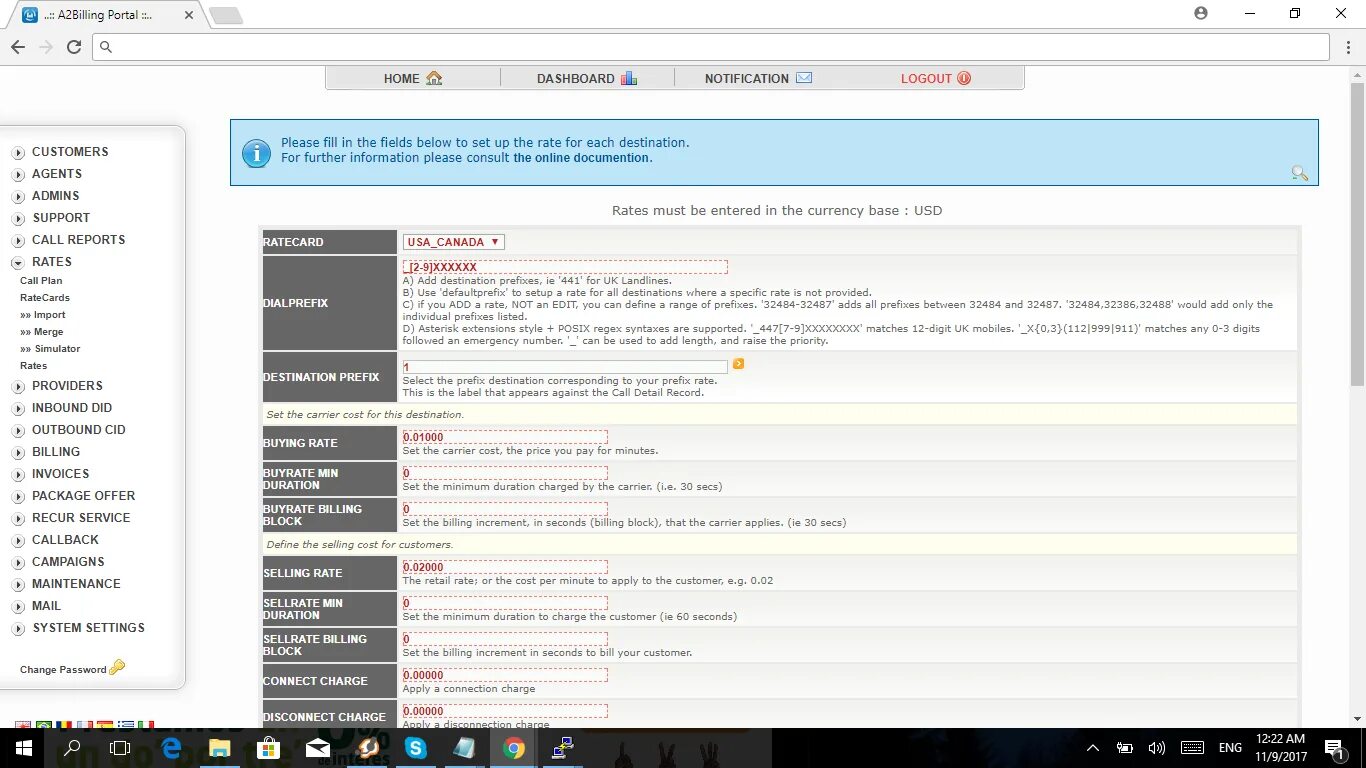Go back with the browser back arrow
The height and width of the screenshot is (768, 1366).
(x=18, y=47)
